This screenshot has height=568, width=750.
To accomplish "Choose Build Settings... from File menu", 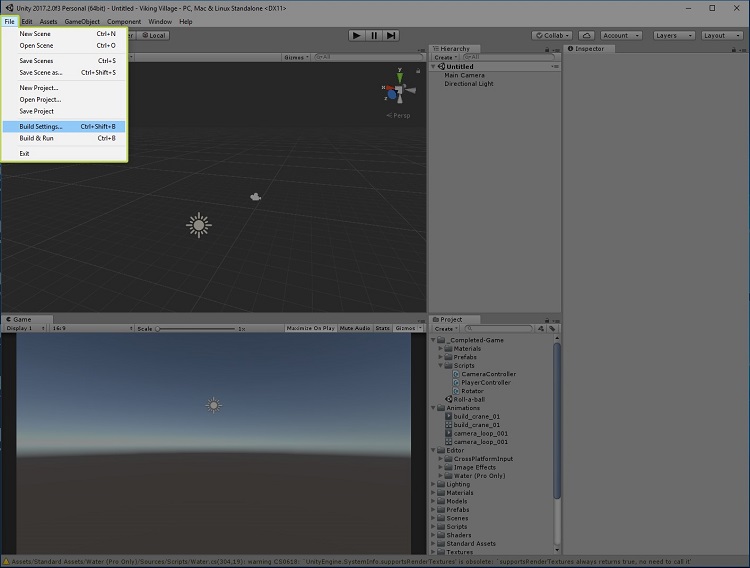I will [41, 127].
